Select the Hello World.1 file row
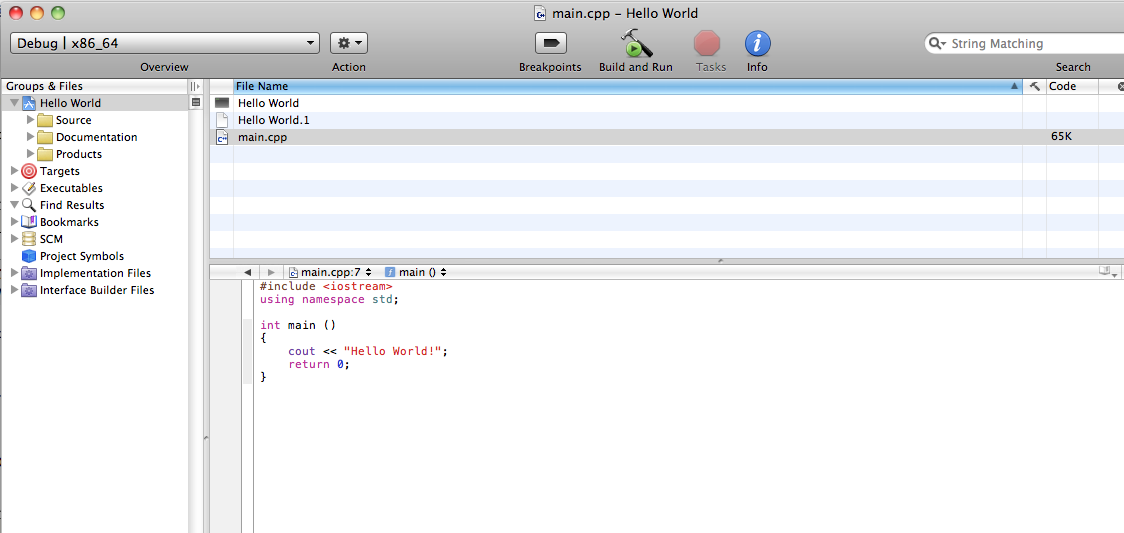Image resolution: width=1124 pixels, height=533 pixels. point(667,120)
